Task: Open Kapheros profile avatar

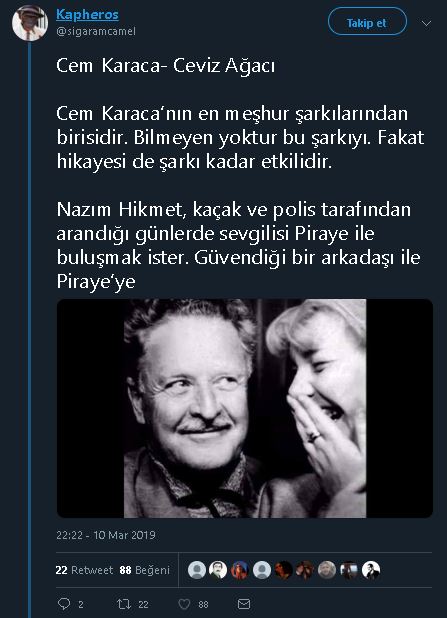Action: 30,23
